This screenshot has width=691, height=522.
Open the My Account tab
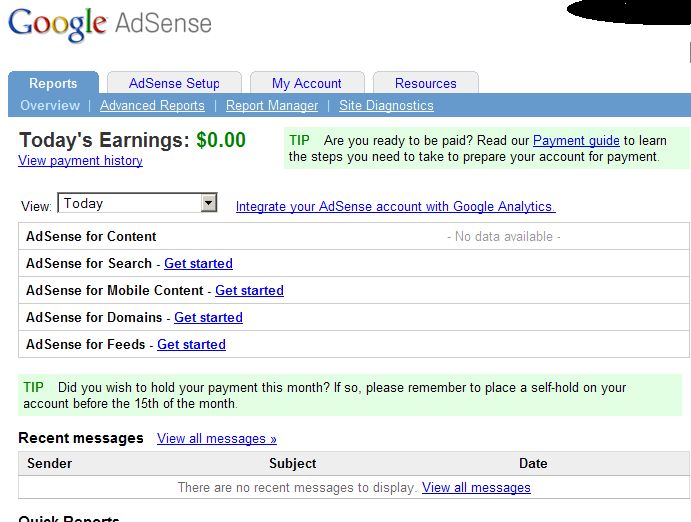[x=307, y=83]
